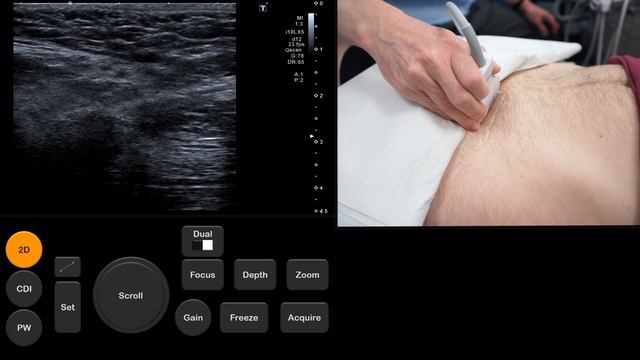Click the 23 fps frame rate readout
The height and width of the screenshot is (360, 640).
pyautogui.click(x=296, y=44)
